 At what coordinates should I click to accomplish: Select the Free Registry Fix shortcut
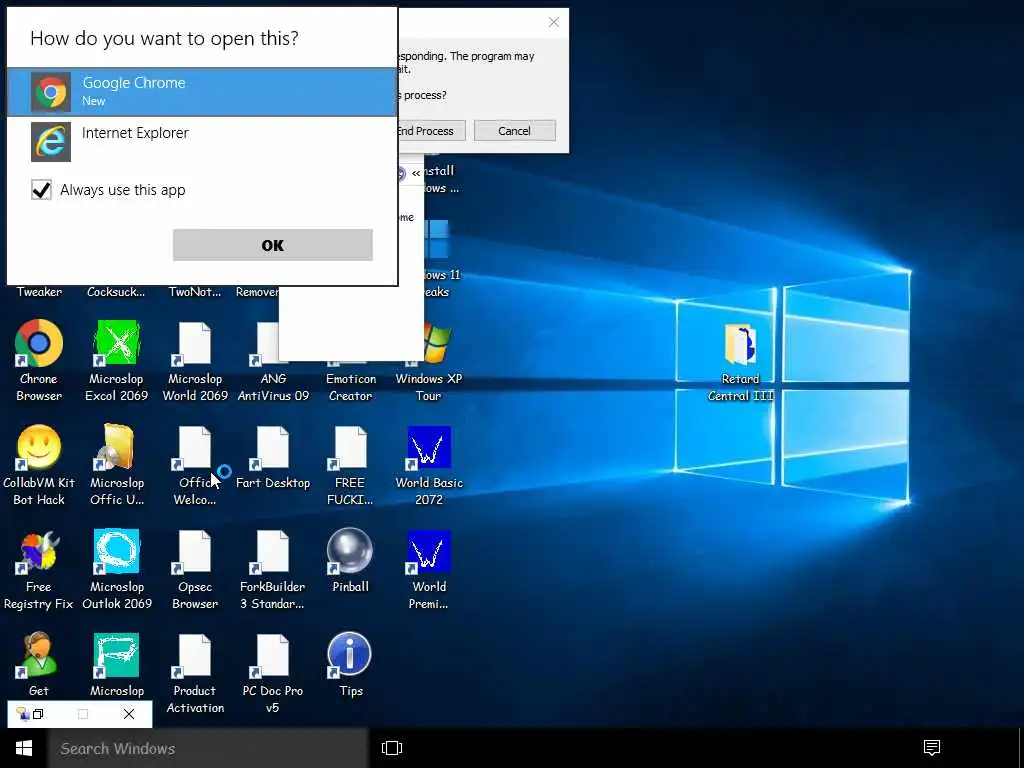[39, 569]
